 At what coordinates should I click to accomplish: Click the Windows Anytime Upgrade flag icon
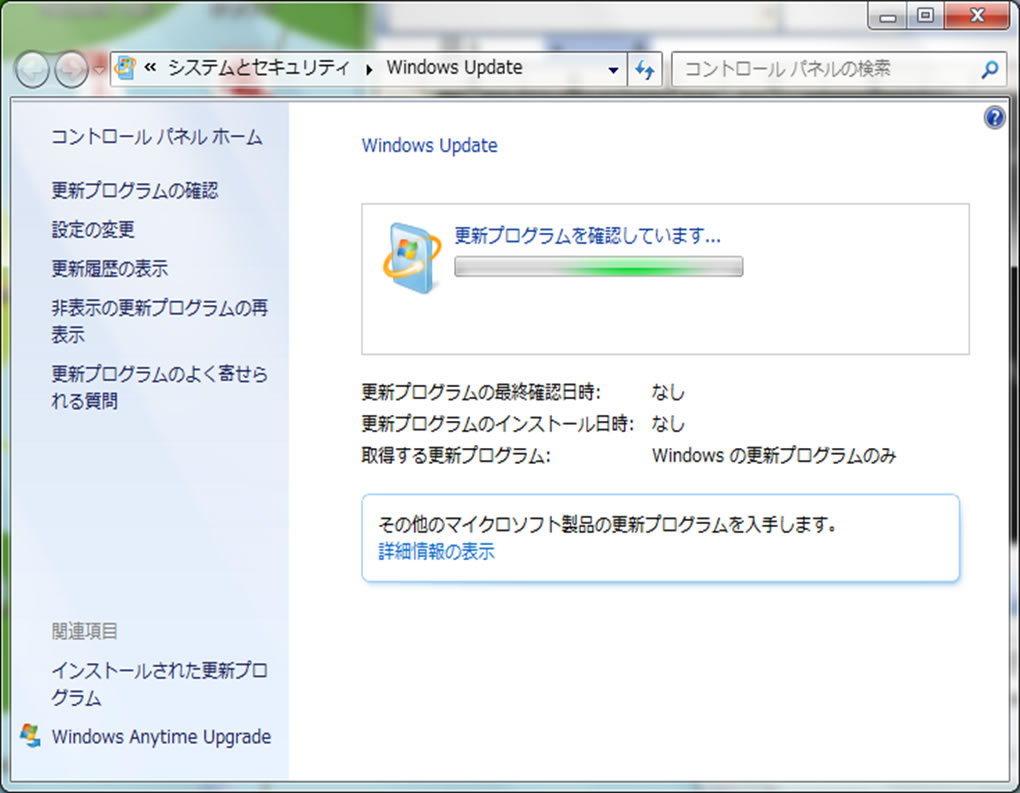tap(30, 736)
